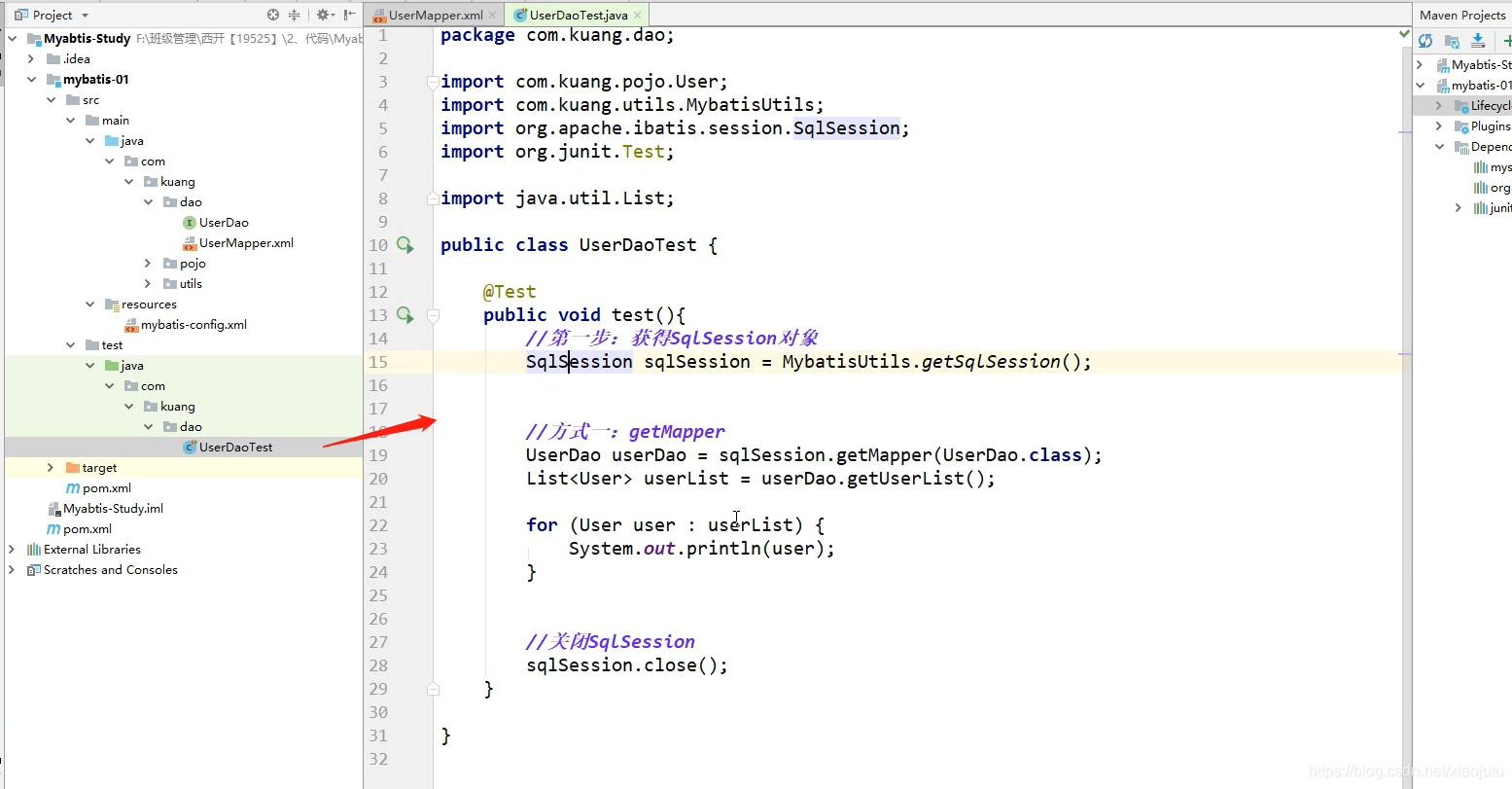Select mybatis-config.xml file
The height and width of the screenshot is (789, 1512).
(x=186, y=325)
